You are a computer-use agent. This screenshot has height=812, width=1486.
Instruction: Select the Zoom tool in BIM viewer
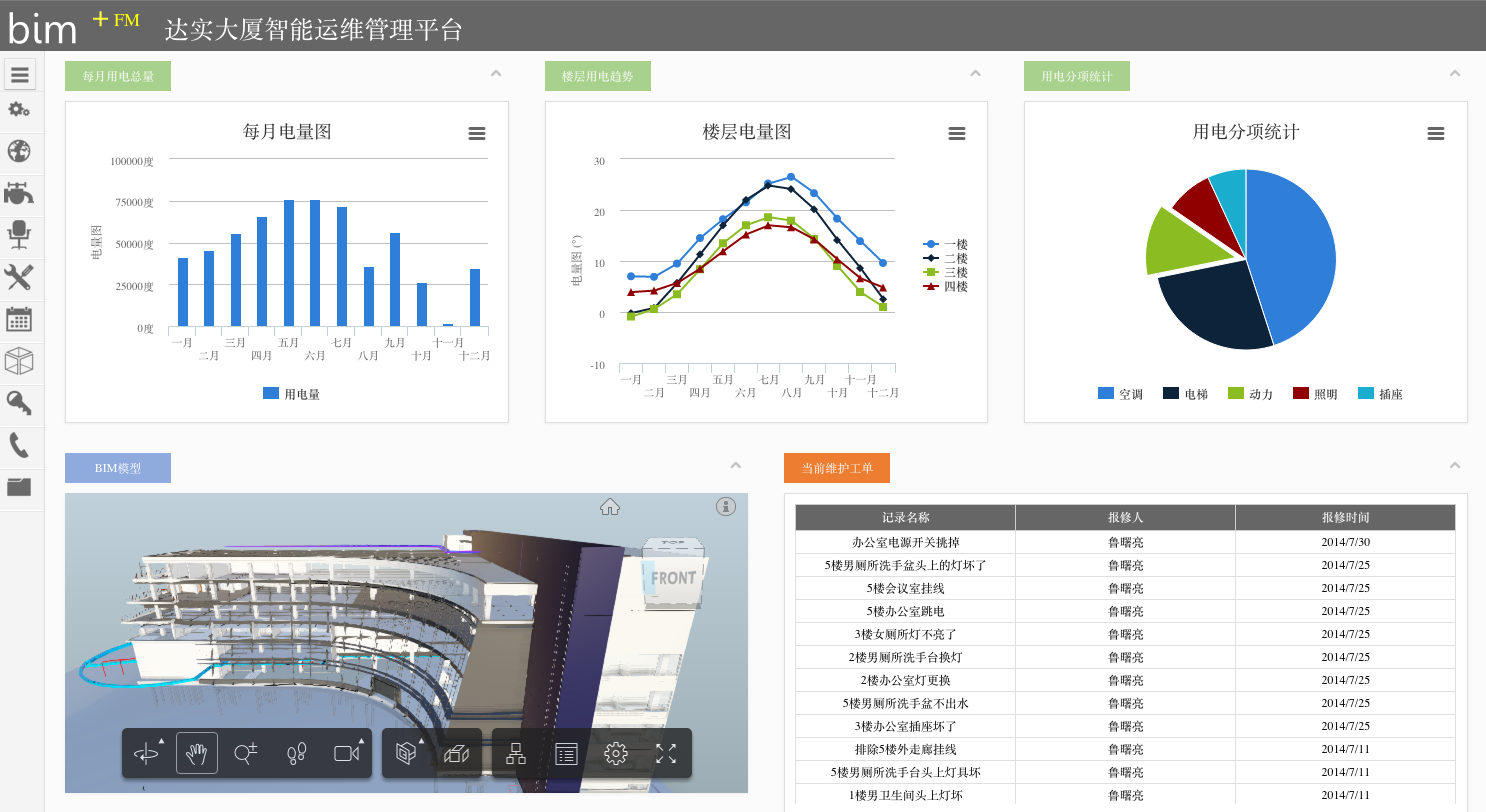coord(246,754)
